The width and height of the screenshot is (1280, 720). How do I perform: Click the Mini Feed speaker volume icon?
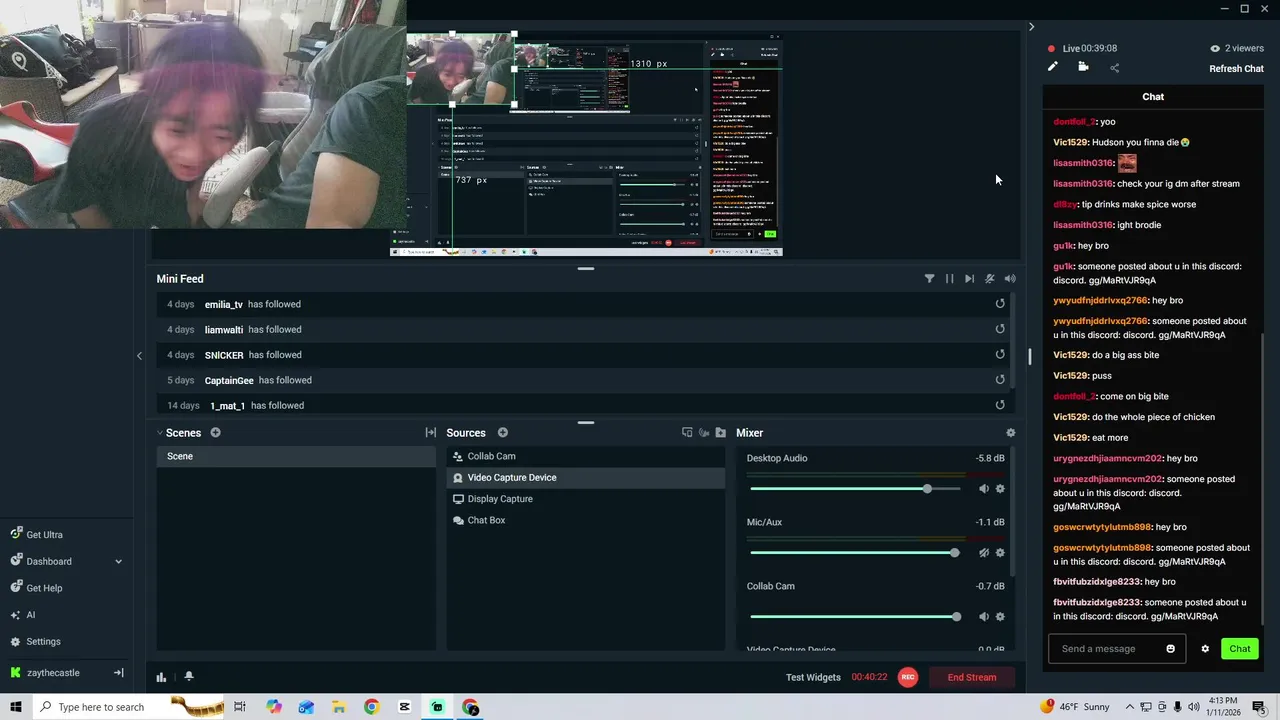(1010, 279)
